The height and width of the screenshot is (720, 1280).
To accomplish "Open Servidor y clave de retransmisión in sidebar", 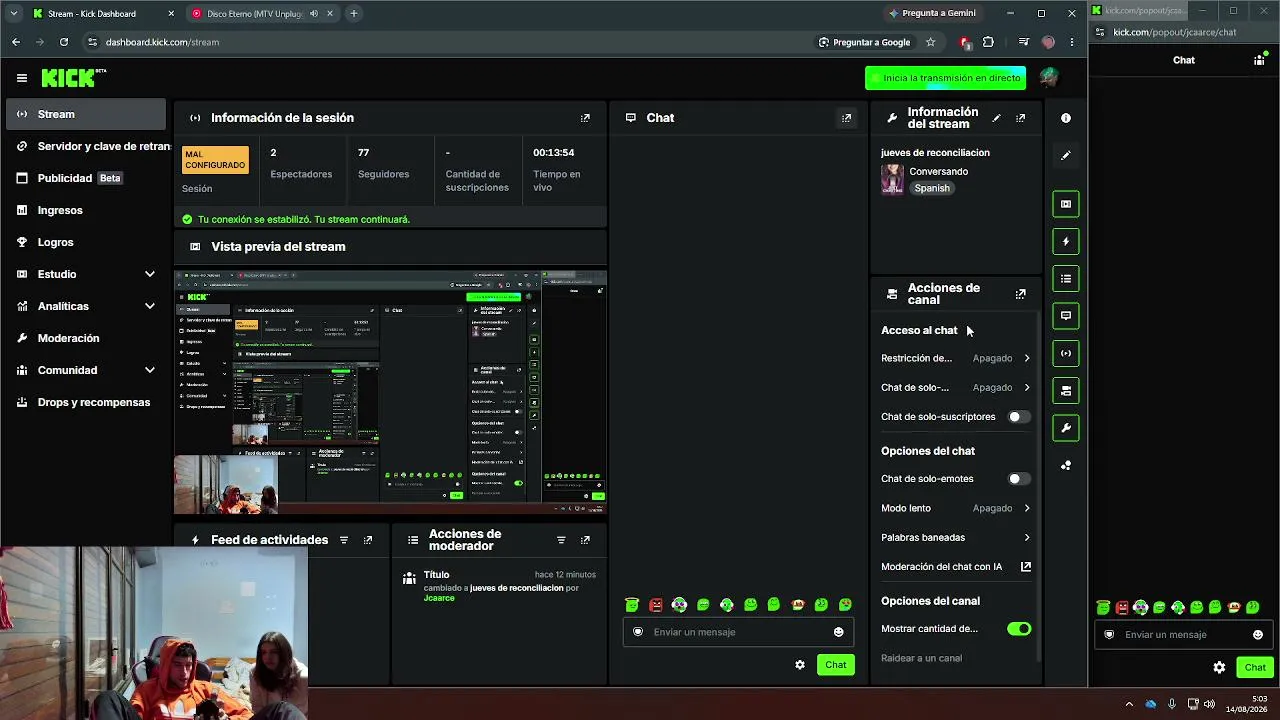I will (86, 146).
